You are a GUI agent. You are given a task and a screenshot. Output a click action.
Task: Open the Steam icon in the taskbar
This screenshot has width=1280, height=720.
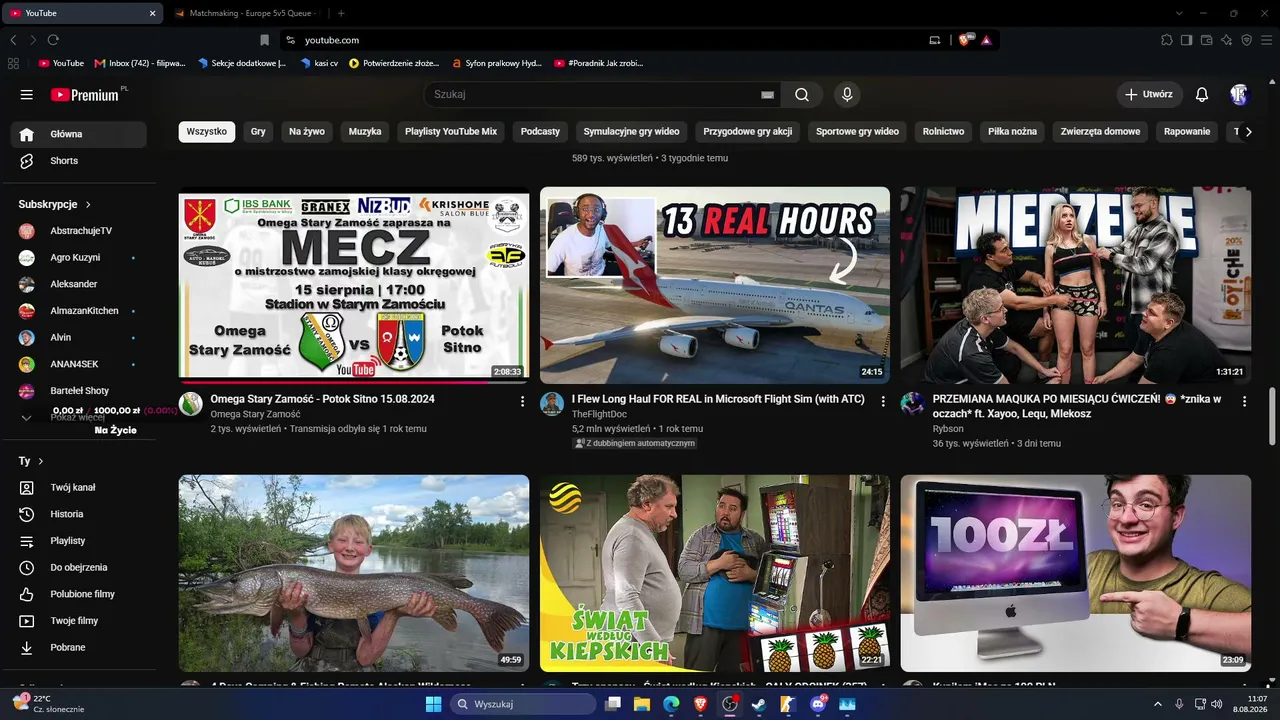click(759, 704)
